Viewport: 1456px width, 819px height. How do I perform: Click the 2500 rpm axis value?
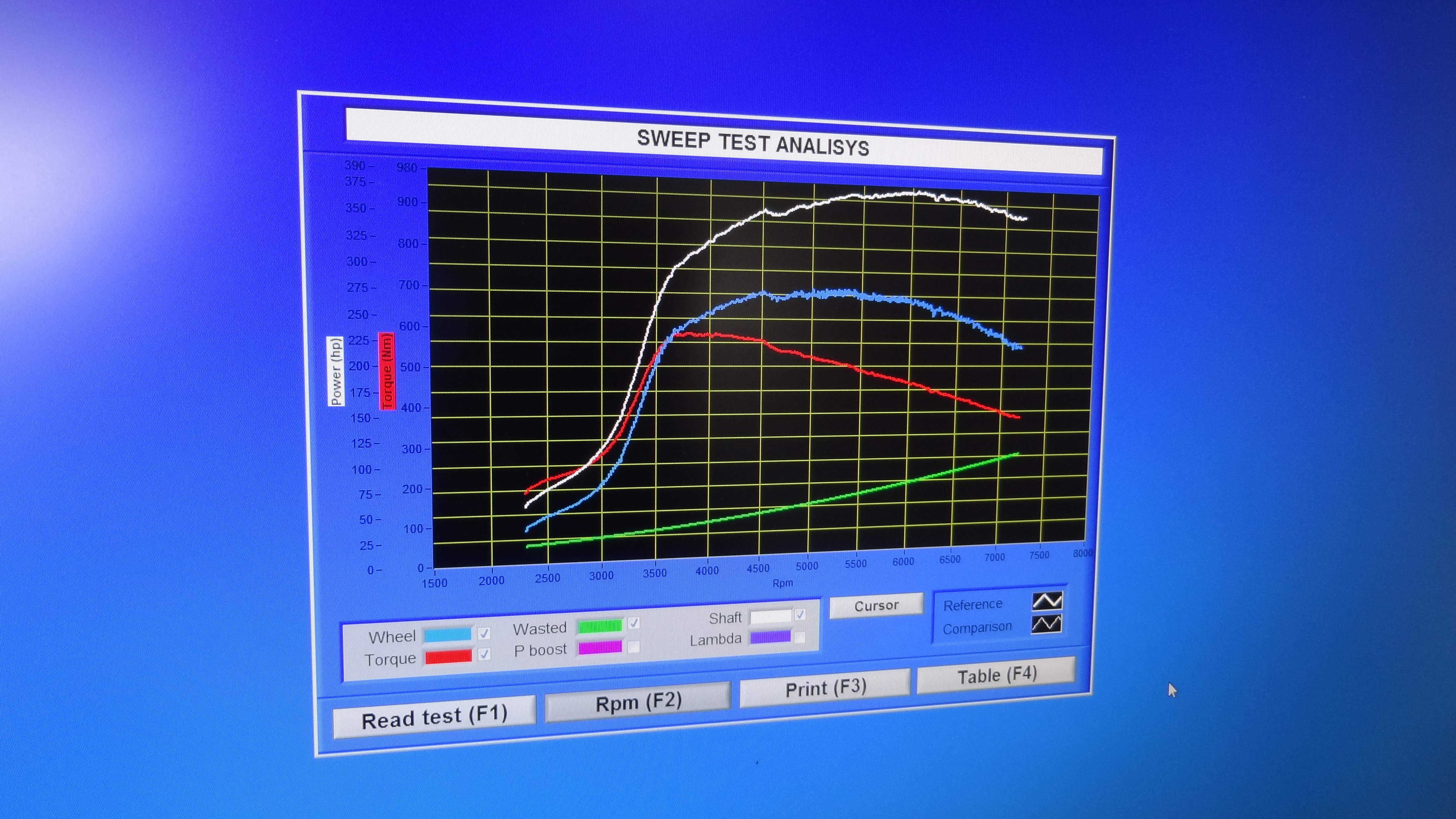click(547, 578)
